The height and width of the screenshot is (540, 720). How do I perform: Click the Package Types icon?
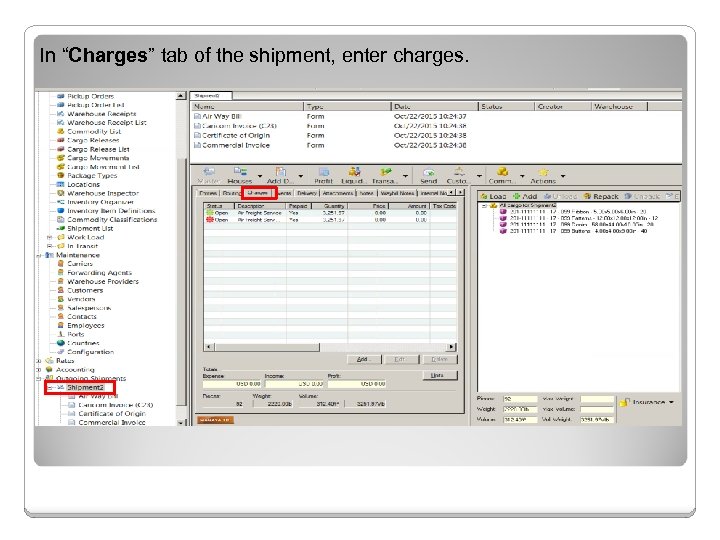[60, 175]
